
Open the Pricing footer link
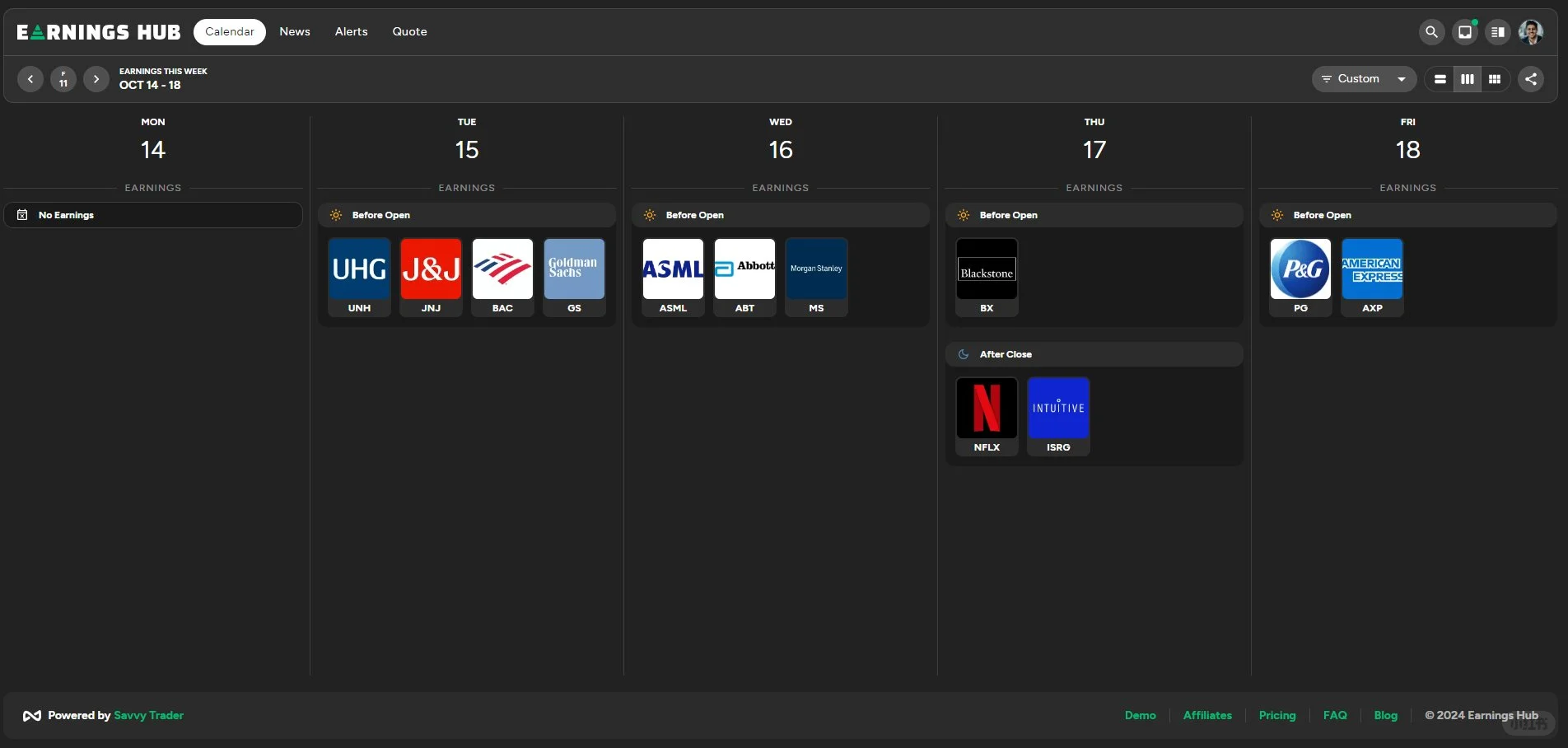click(1277, 715)
